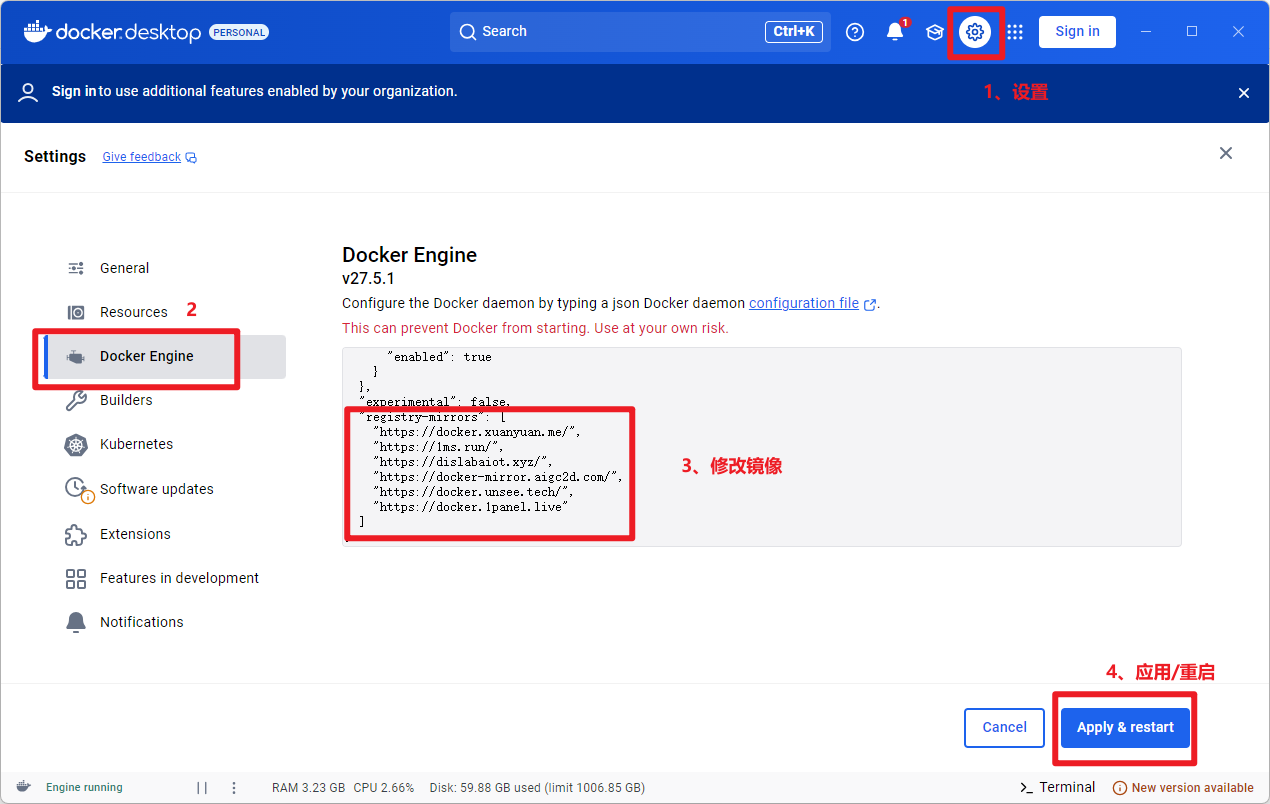Click the Ctrl+K shortcut badge
This screenshot has width=1270, height=804.
pos(794,32)
